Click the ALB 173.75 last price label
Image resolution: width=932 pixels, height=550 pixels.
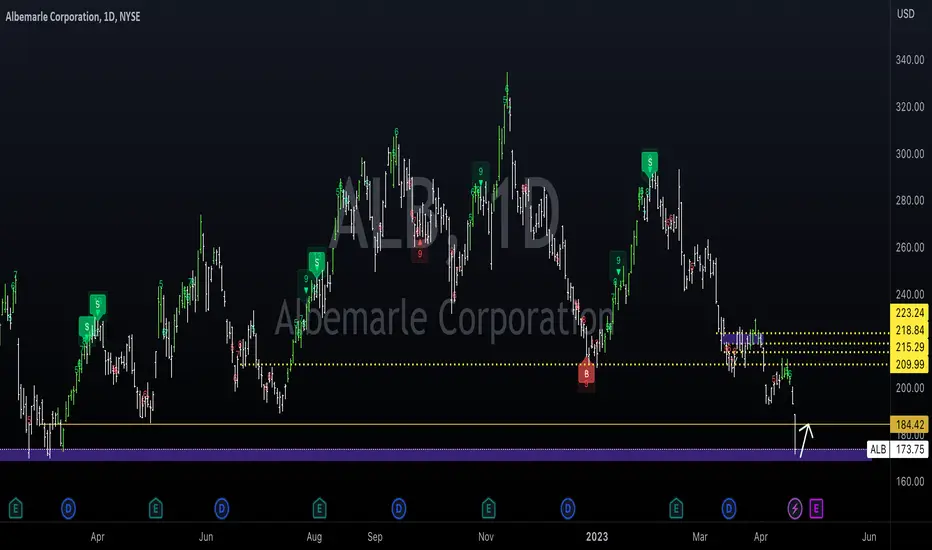[898, 450]
